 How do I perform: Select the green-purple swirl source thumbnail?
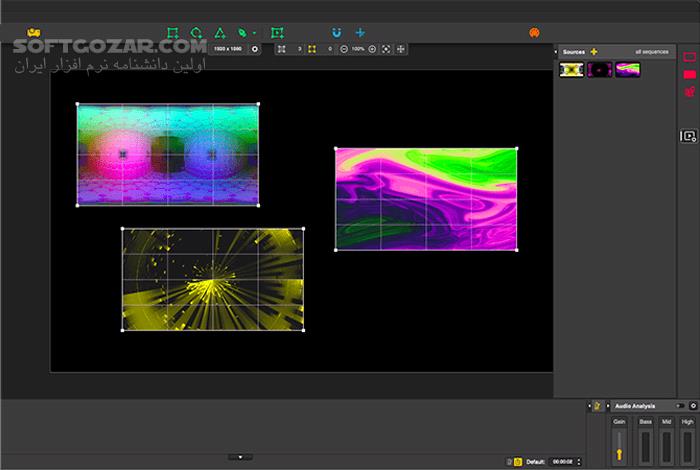[627, 69]
